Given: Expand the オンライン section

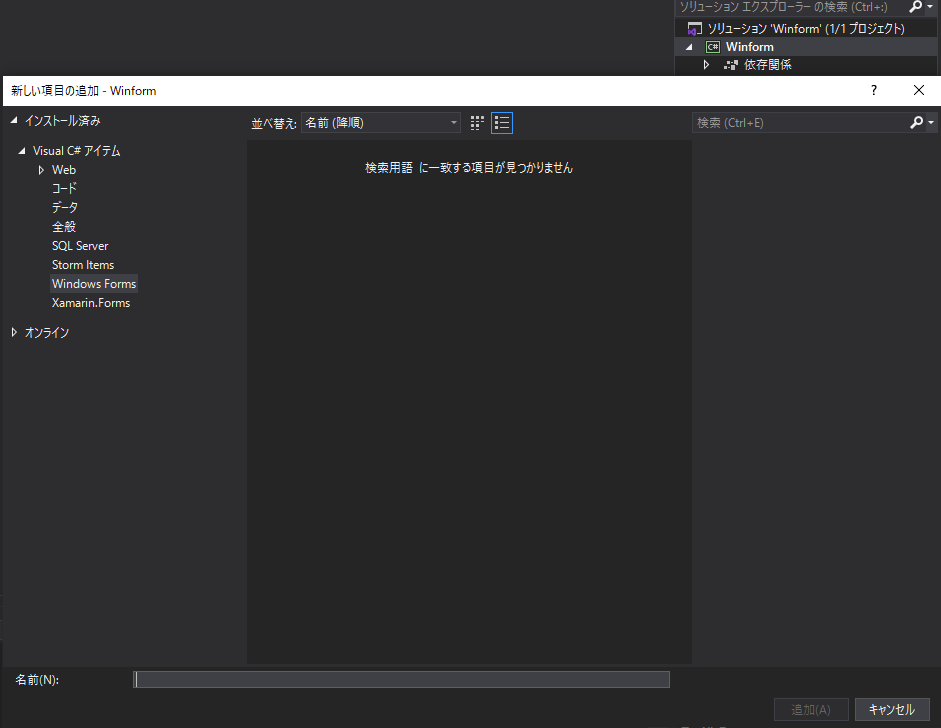Looking at the screenshot, I should 13,332.
